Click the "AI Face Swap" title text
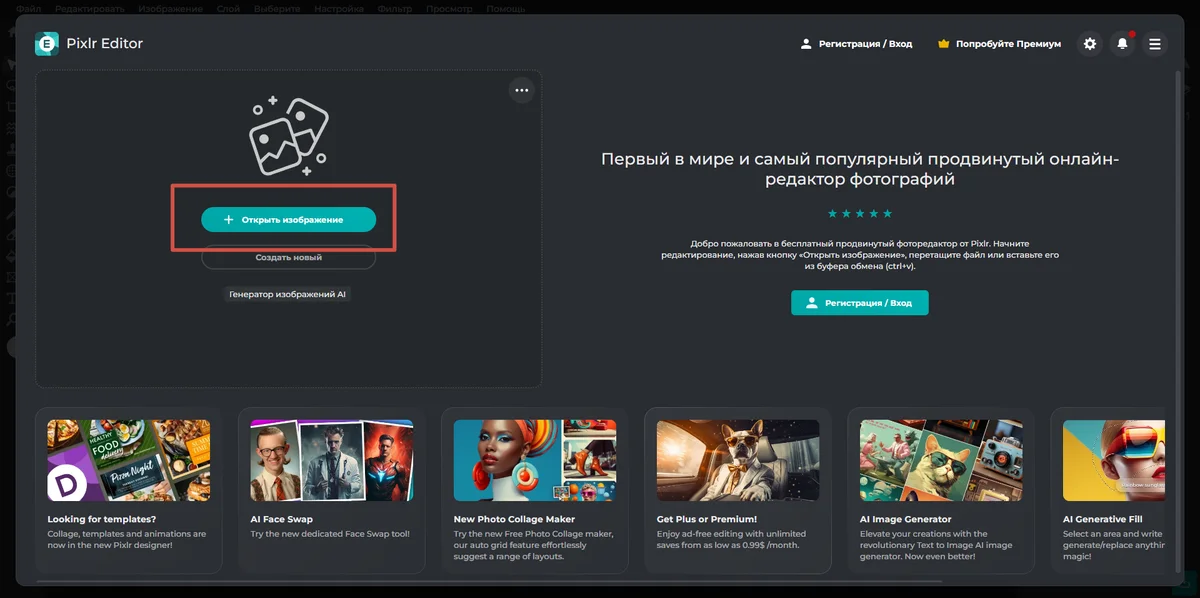Image resolution: width=1200 pixels, height=598 pixels. coord(282,519)
